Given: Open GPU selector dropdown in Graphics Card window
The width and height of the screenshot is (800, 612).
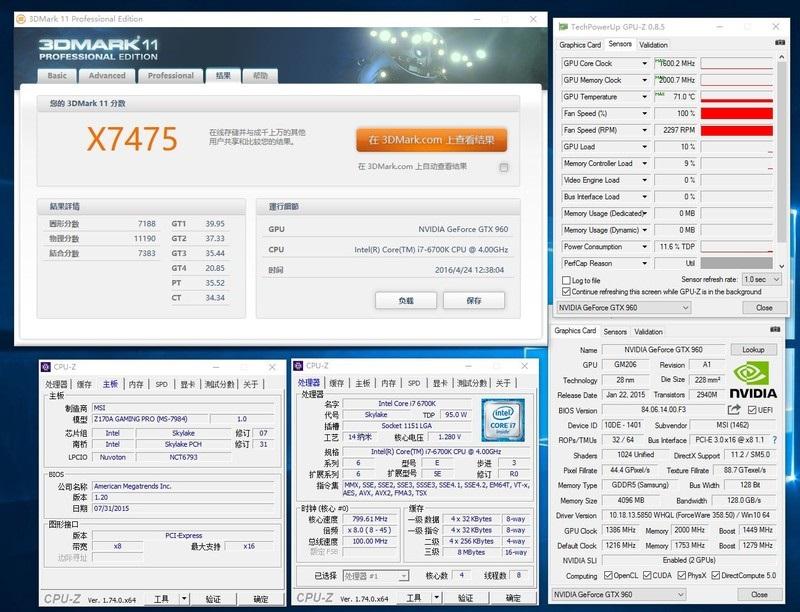Looking at the screenshot, I should [619, 595].
